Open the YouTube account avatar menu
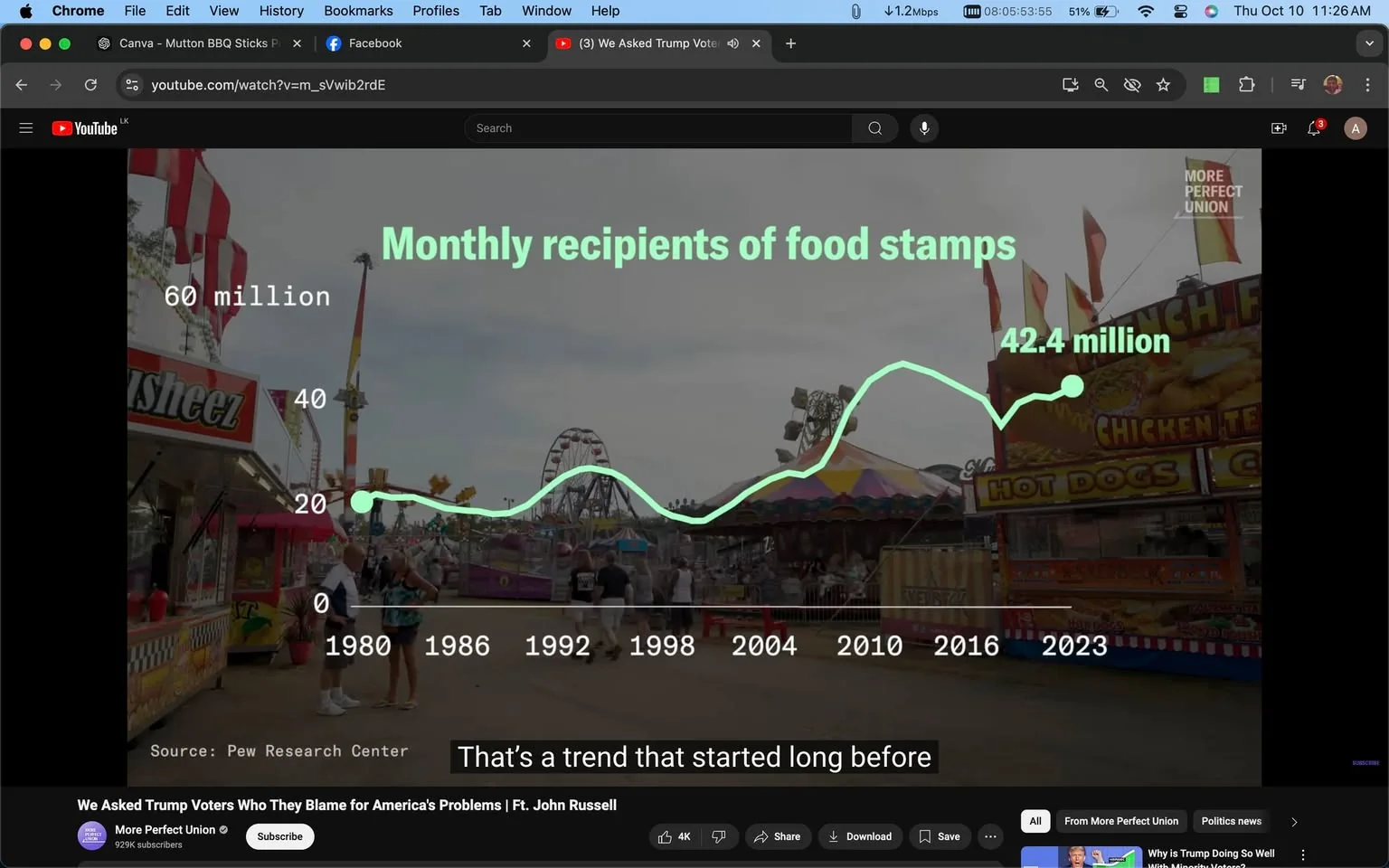 (x=1355, y=128)
